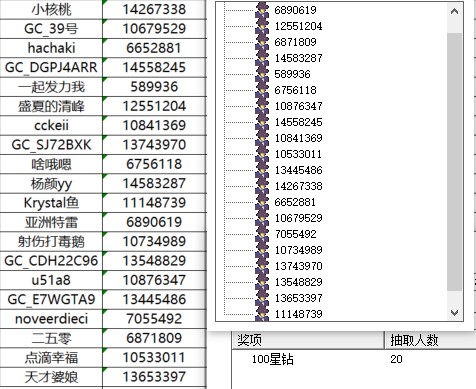Screen dimensions: 476x389
Task: Click the 20 draw count value
Action: pyautogui.click(x=396, y=359)
